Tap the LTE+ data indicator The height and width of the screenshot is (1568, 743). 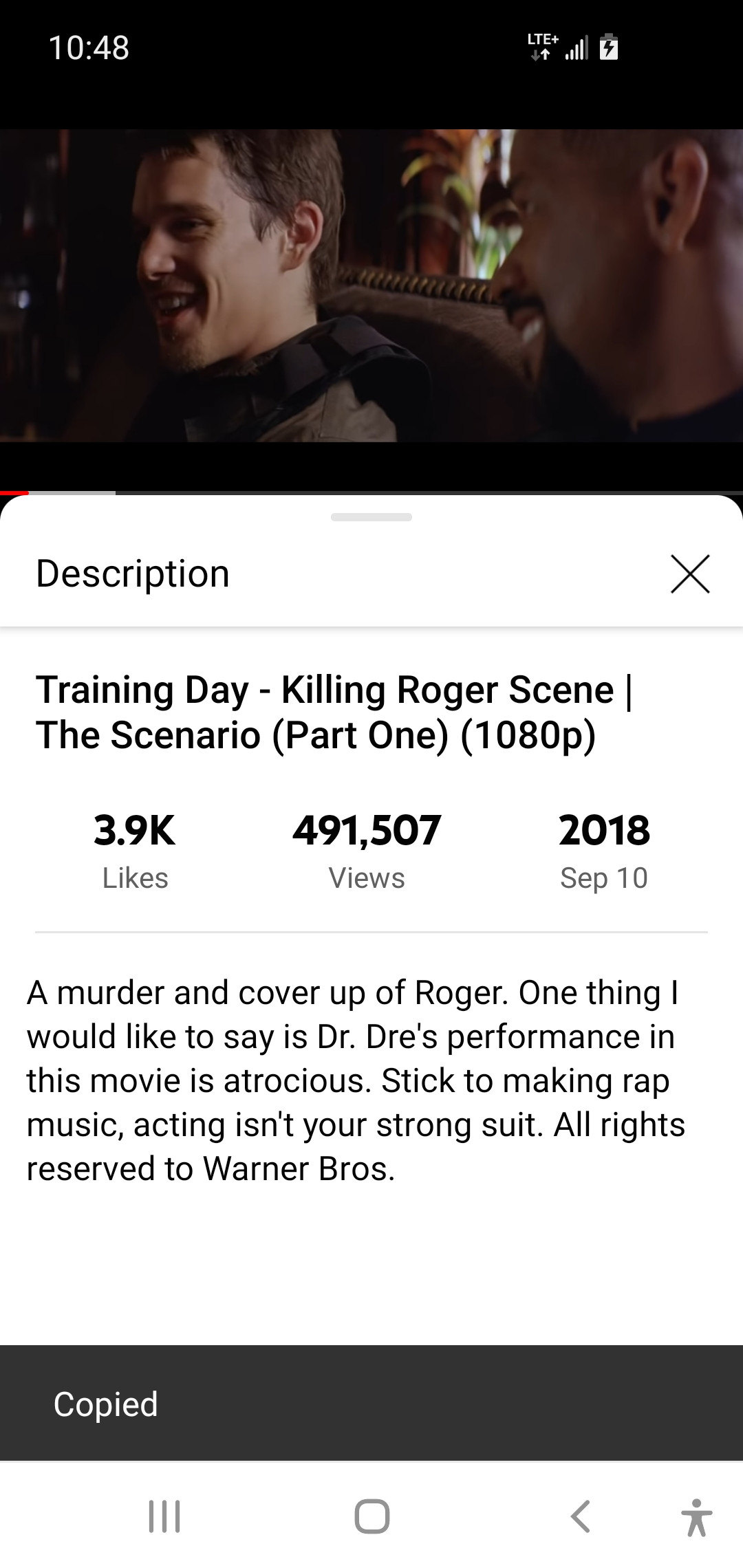point(542,46)
